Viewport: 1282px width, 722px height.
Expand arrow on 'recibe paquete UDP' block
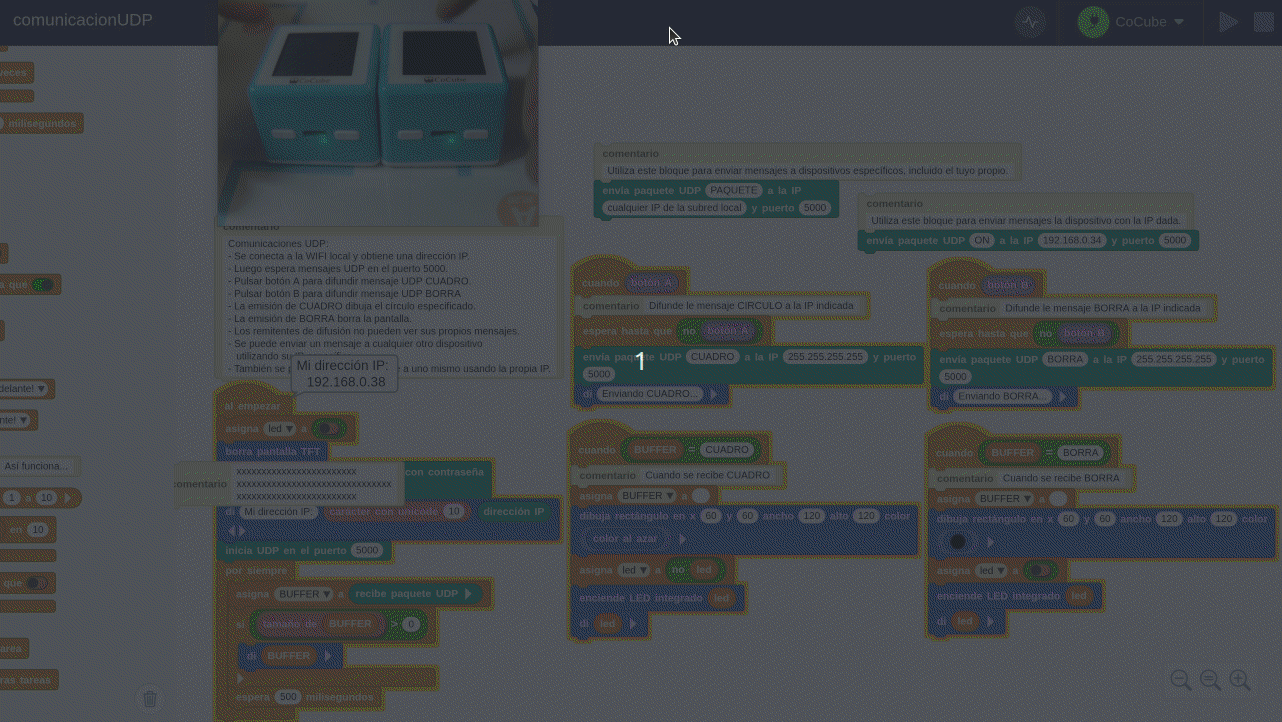(x=467, y=594)
